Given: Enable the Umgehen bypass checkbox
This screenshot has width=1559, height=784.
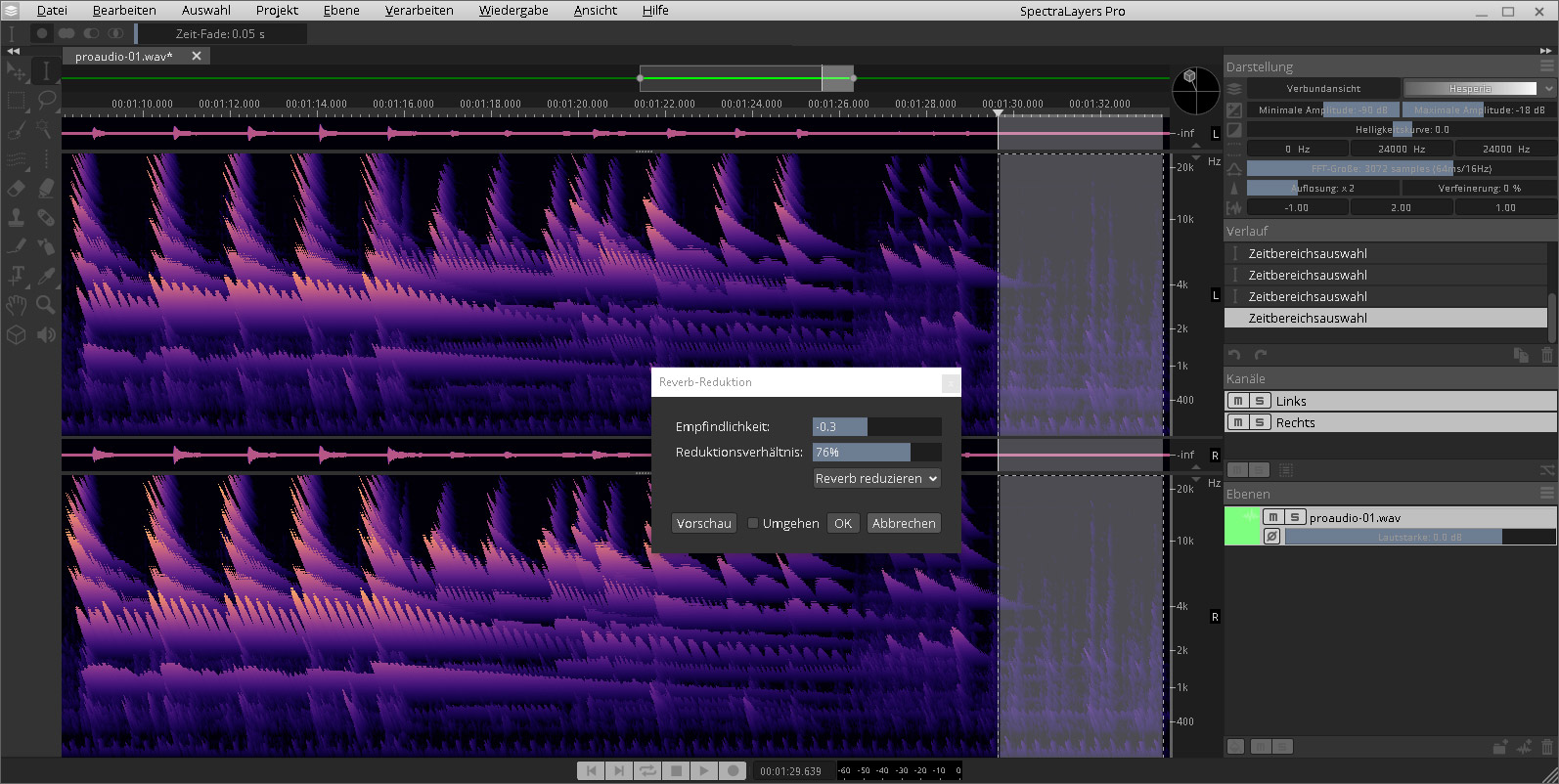Looking at the screenshot, I should pyautogui.click(x=753, y=524).
